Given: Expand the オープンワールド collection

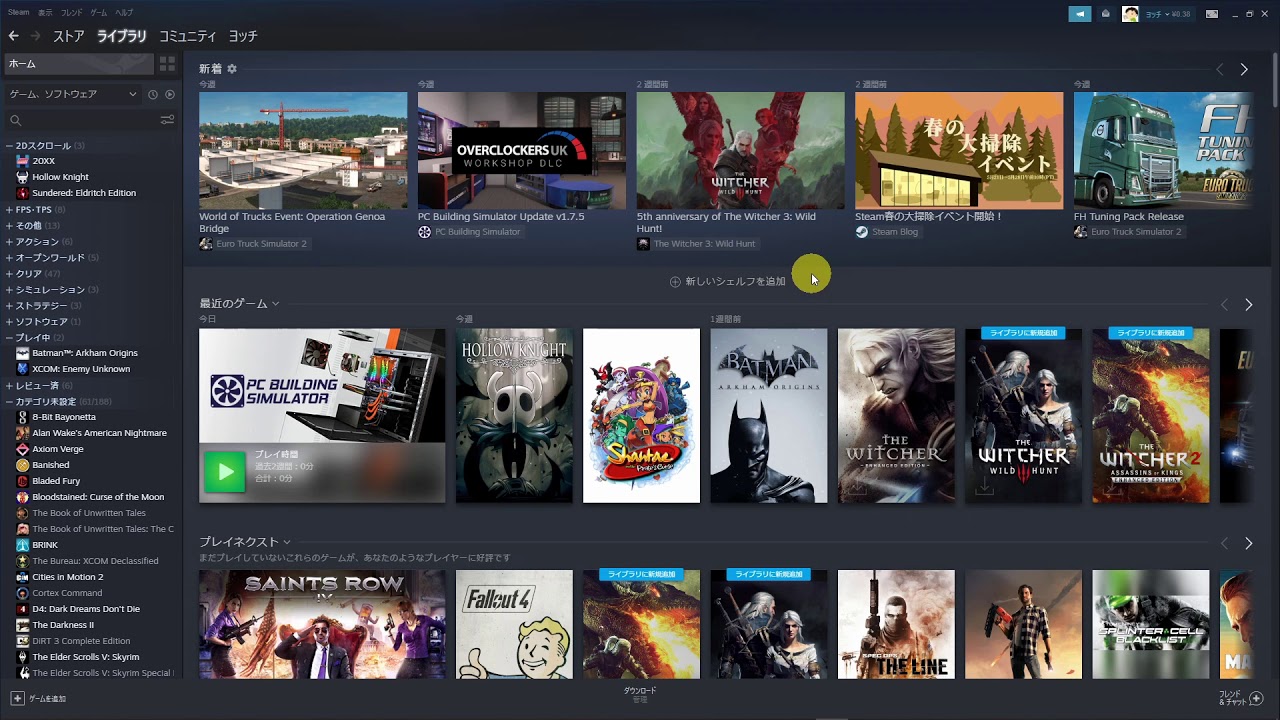Looking at the screenshot, I should [x=9, y=258].
